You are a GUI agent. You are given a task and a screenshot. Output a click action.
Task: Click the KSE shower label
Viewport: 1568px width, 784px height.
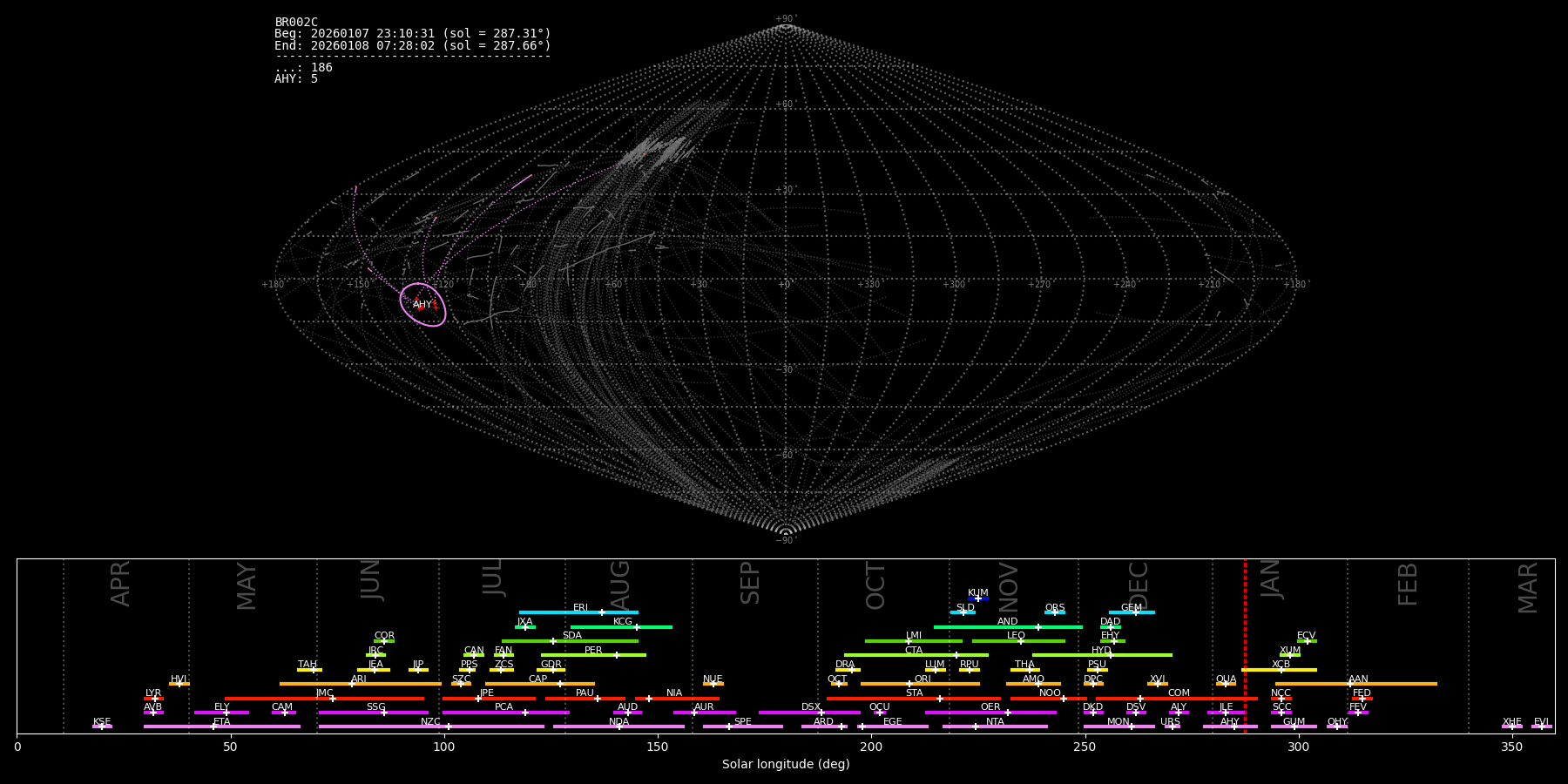102,721
